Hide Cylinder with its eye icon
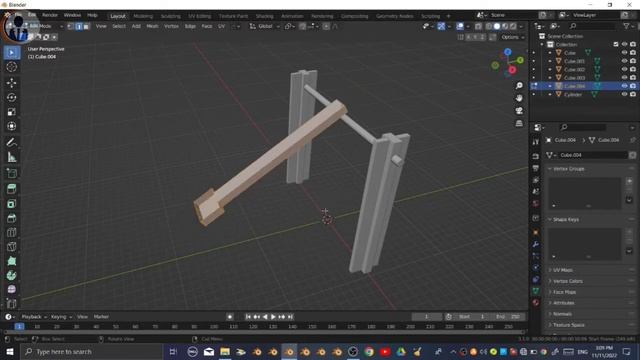Screen dimensions: 640x360 click(x=624, y=94)
